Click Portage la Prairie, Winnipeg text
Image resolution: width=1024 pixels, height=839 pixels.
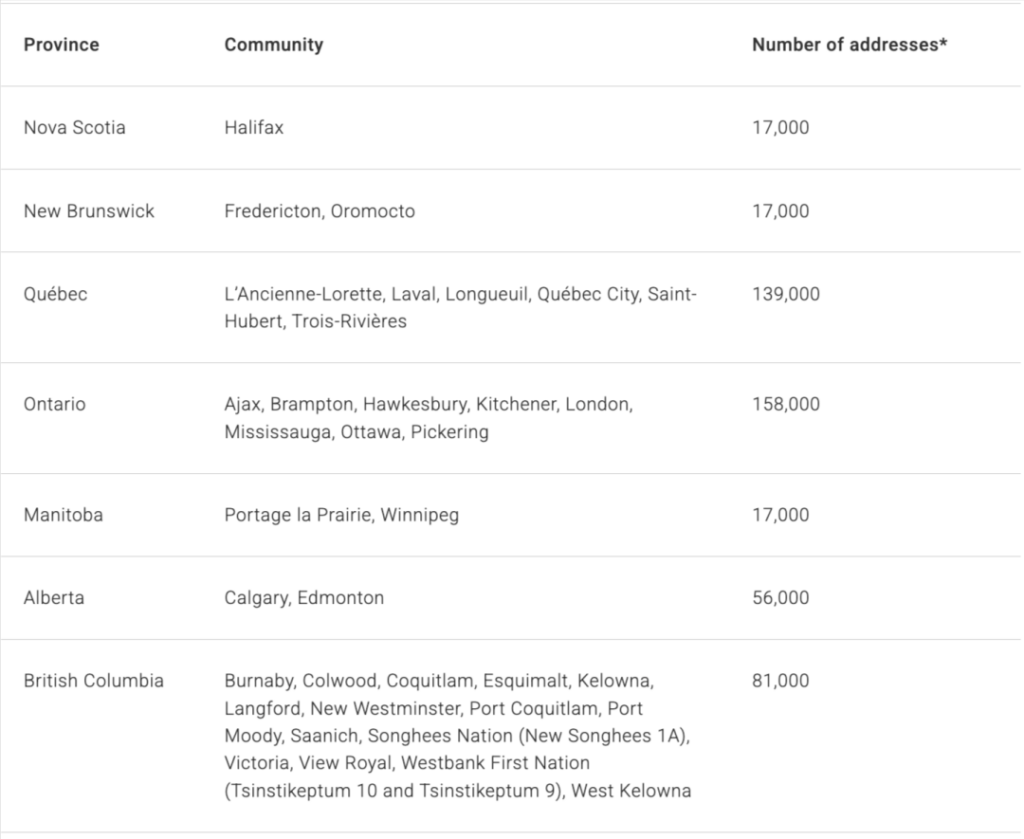[x=342, y=515]
